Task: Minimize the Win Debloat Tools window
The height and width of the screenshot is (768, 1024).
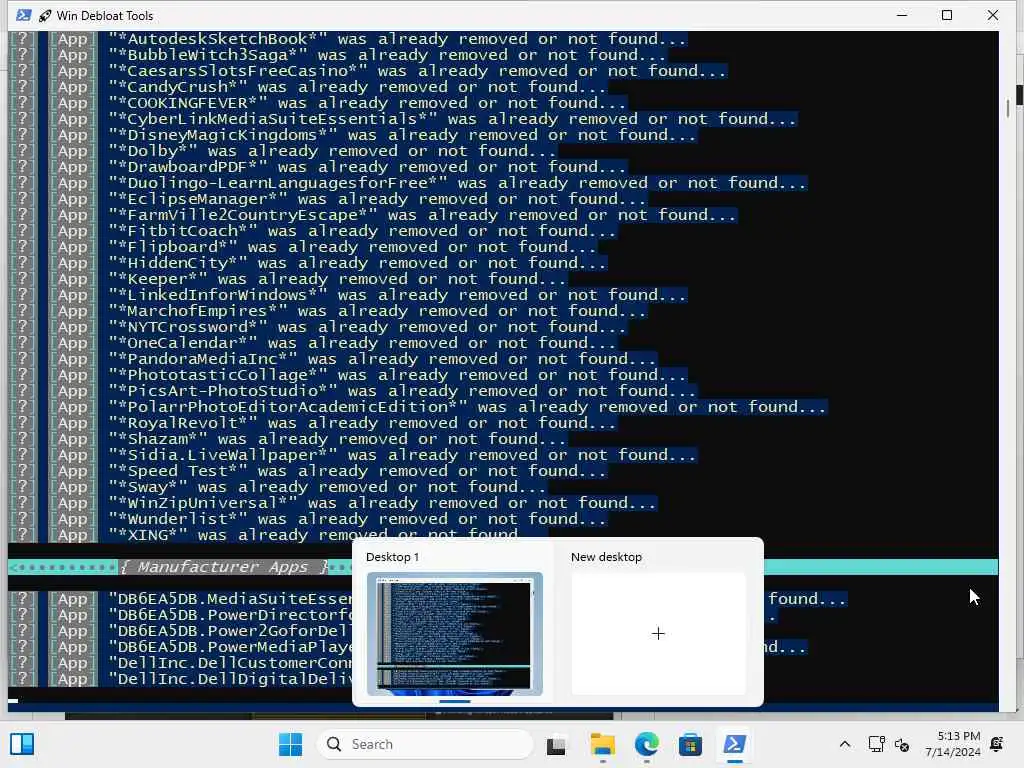Action: tap(902, 15)
